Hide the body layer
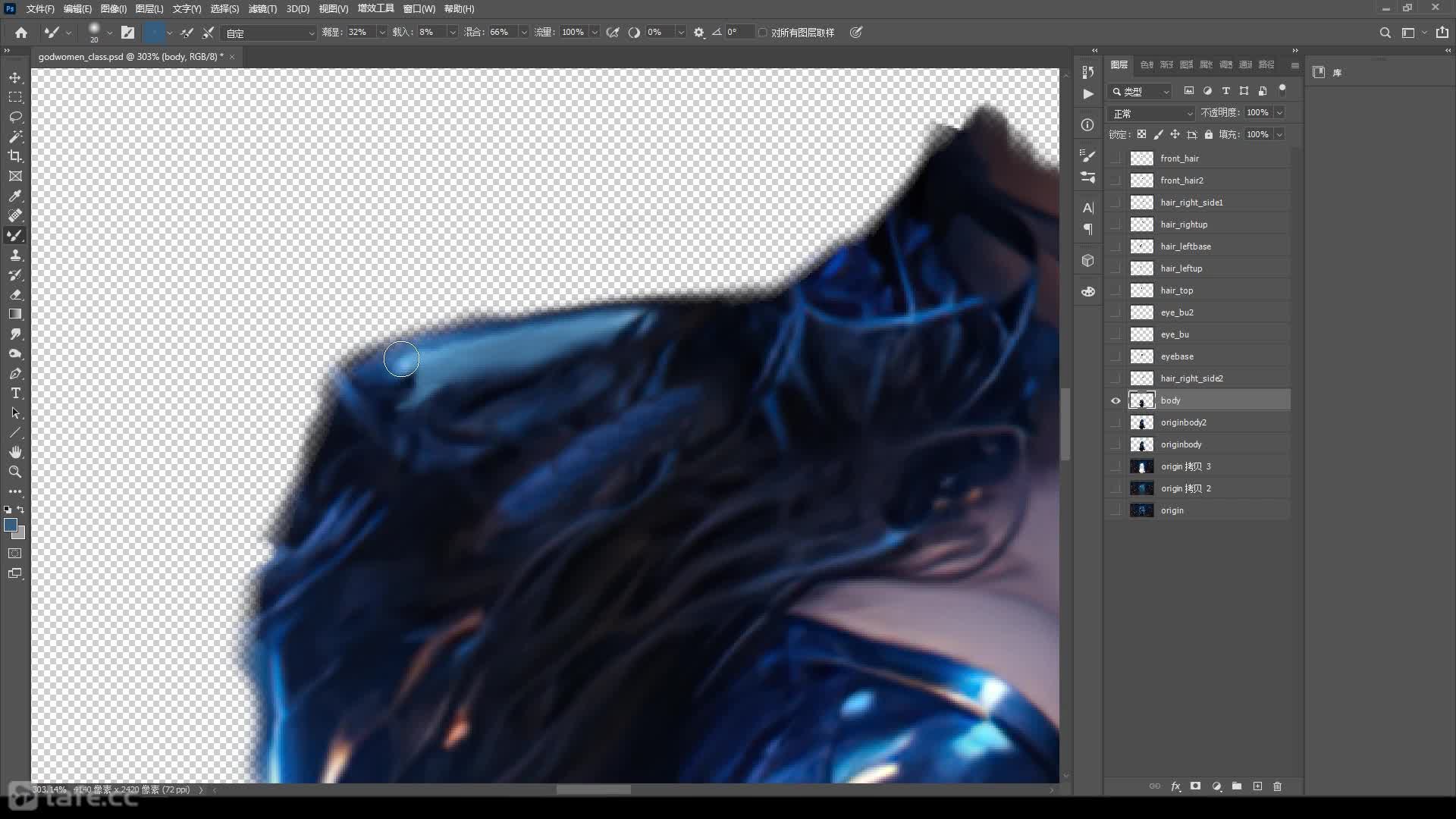 point(1116,400)
